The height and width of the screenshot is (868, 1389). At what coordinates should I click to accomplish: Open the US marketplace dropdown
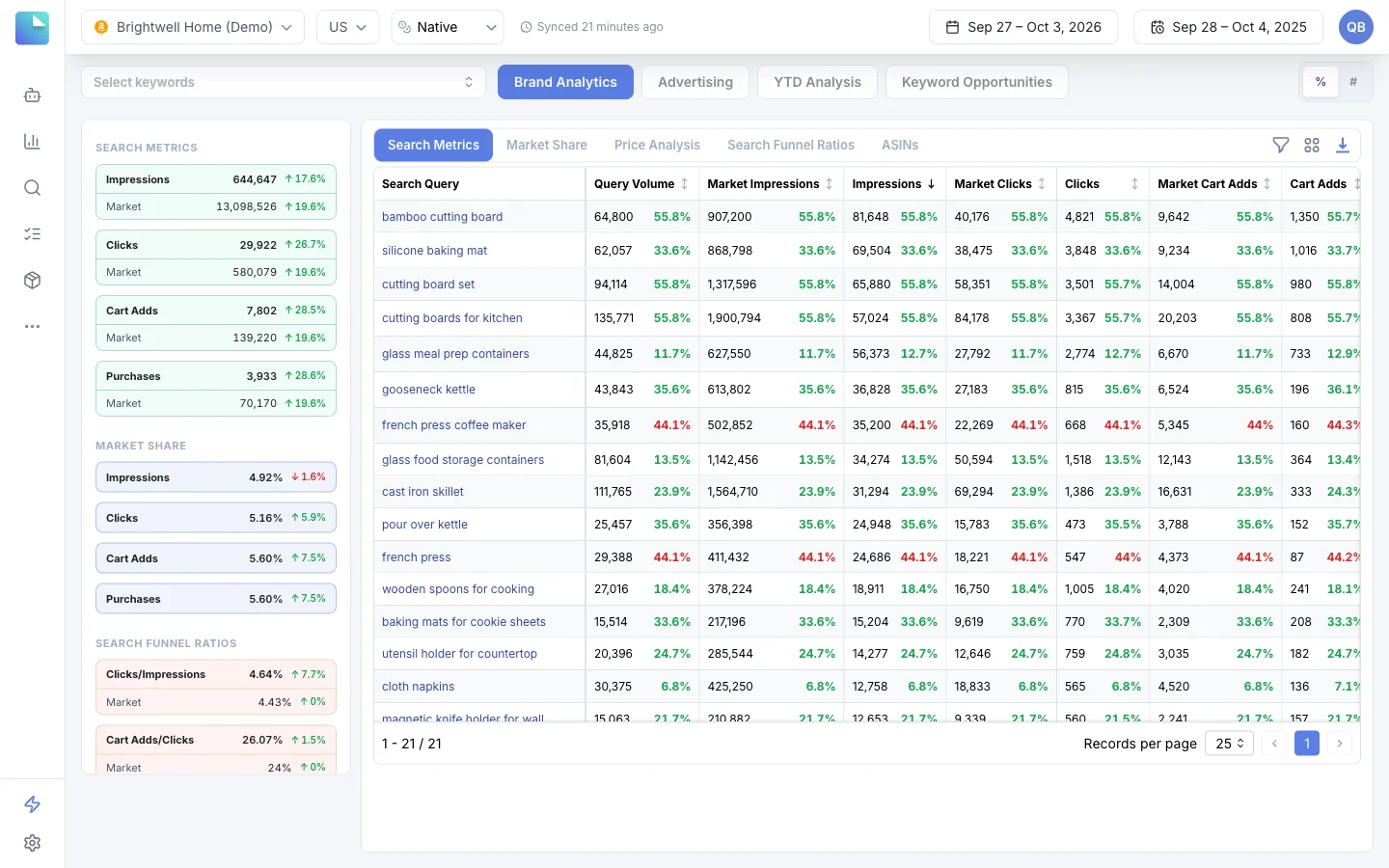point(347,27)
